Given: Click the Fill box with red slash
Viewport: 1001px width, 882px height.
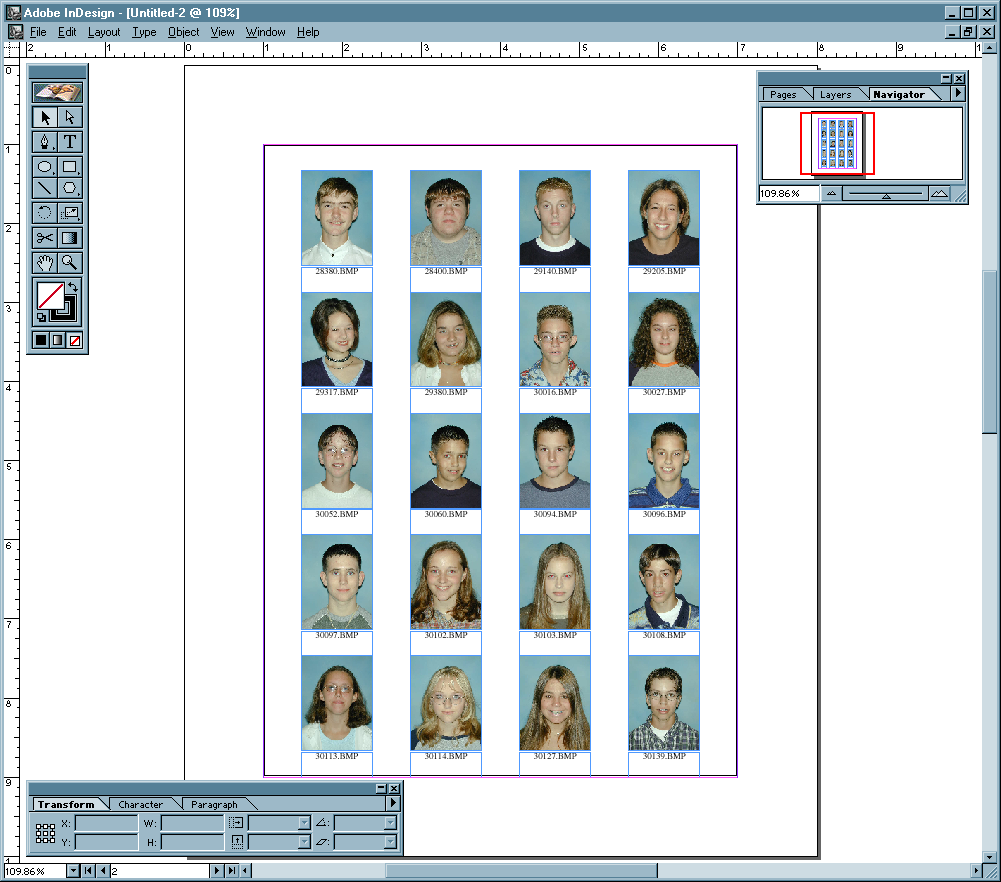Looking at the screenshot, I should click(x=50, y=295).
